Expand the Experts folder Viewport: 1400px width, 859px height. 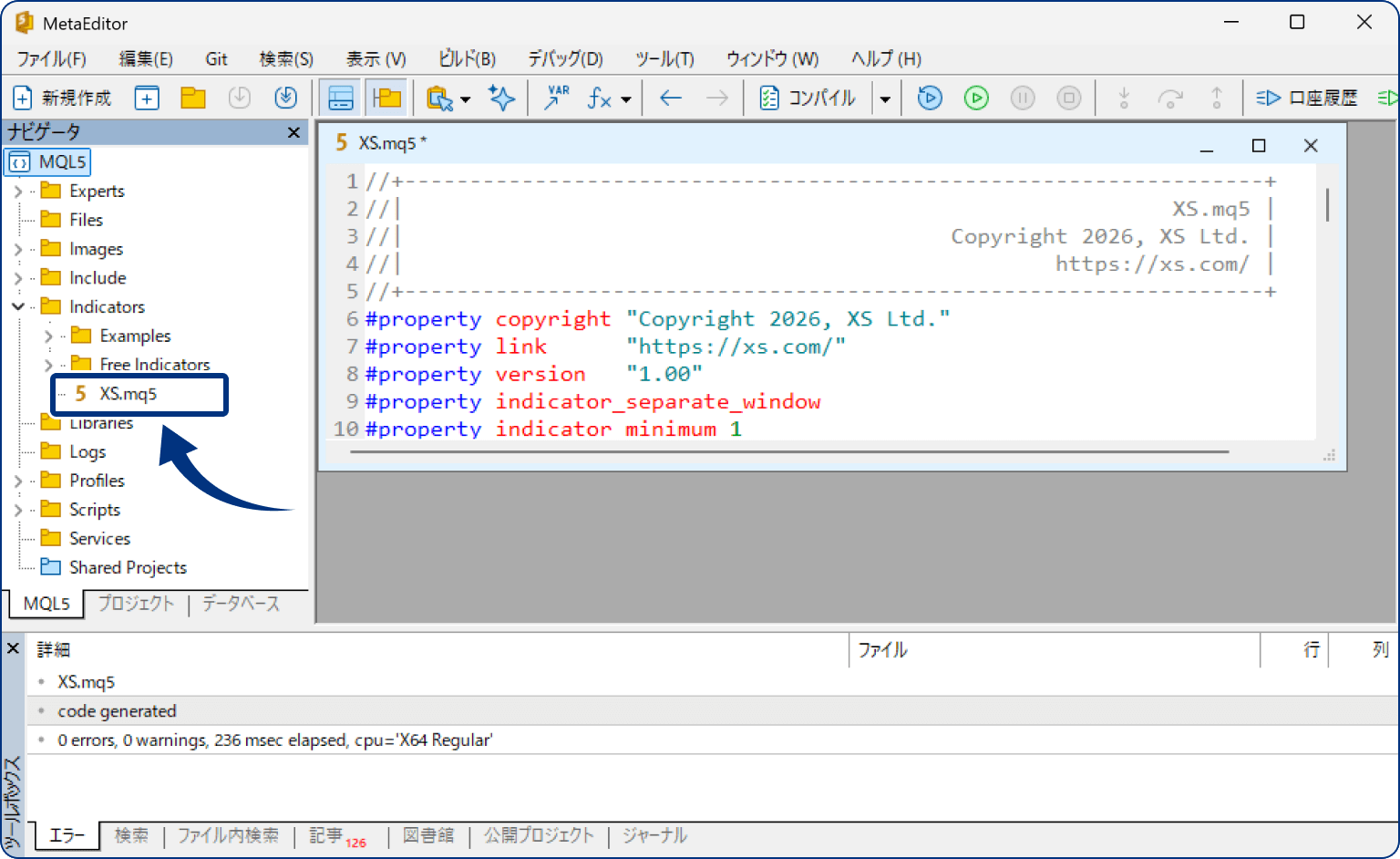pos(18,191)
